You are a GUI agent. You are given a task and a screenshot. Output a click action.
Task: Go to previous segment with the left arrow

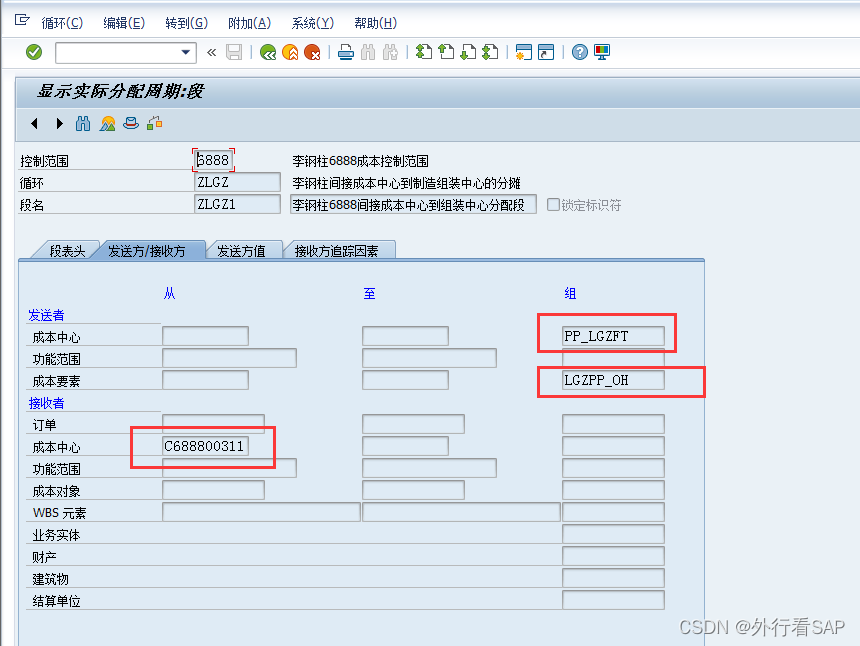(35, 124)
